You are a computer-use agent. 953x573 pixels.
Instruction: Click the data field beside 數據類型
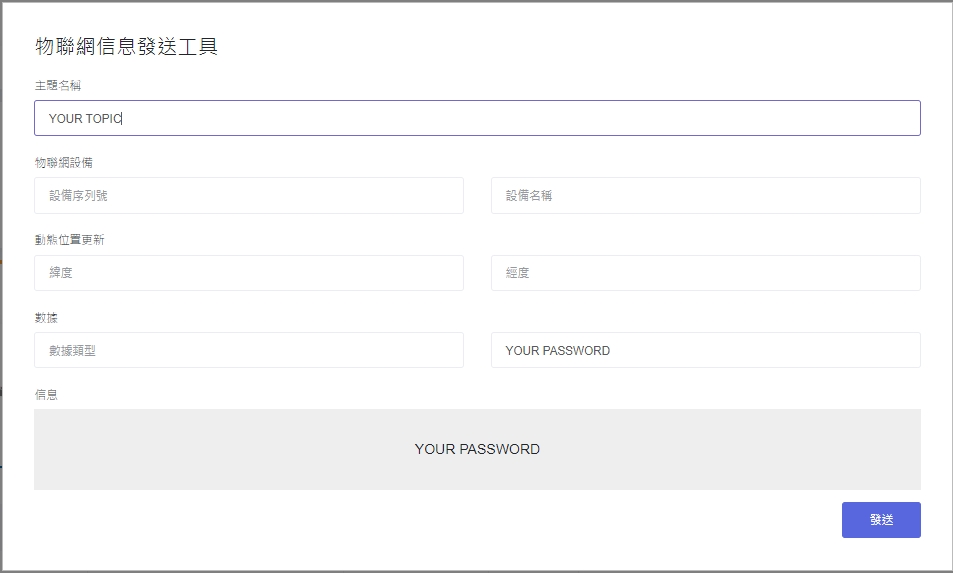point(705,350)
